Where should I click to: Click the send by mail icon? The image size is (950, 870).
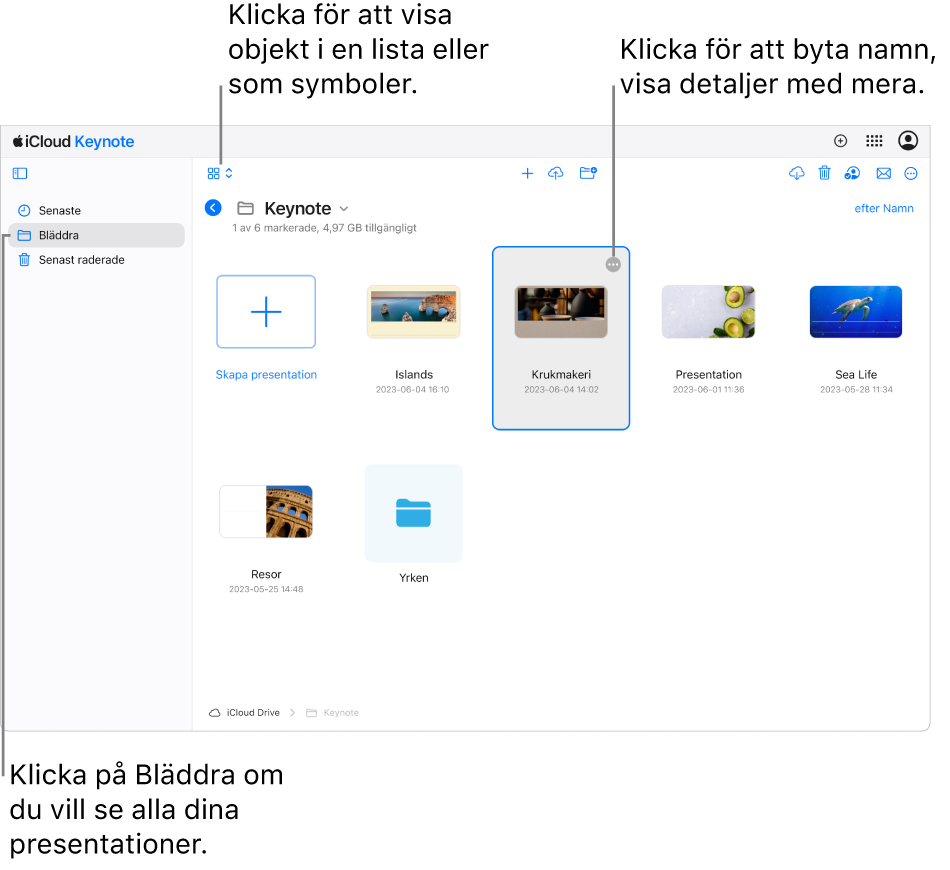click(883, 174)
